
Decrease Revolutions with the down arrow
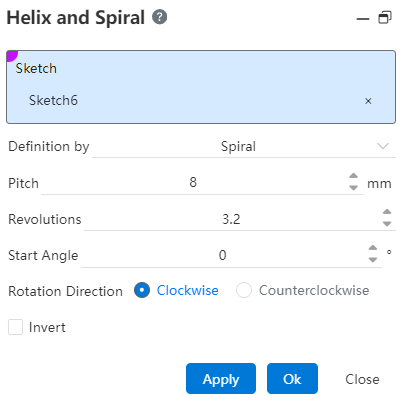coord(387,224)
